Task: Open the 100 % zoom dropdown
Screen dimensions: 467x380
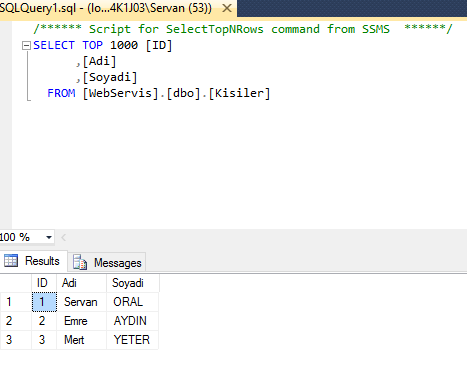Action: coord(49,237)
